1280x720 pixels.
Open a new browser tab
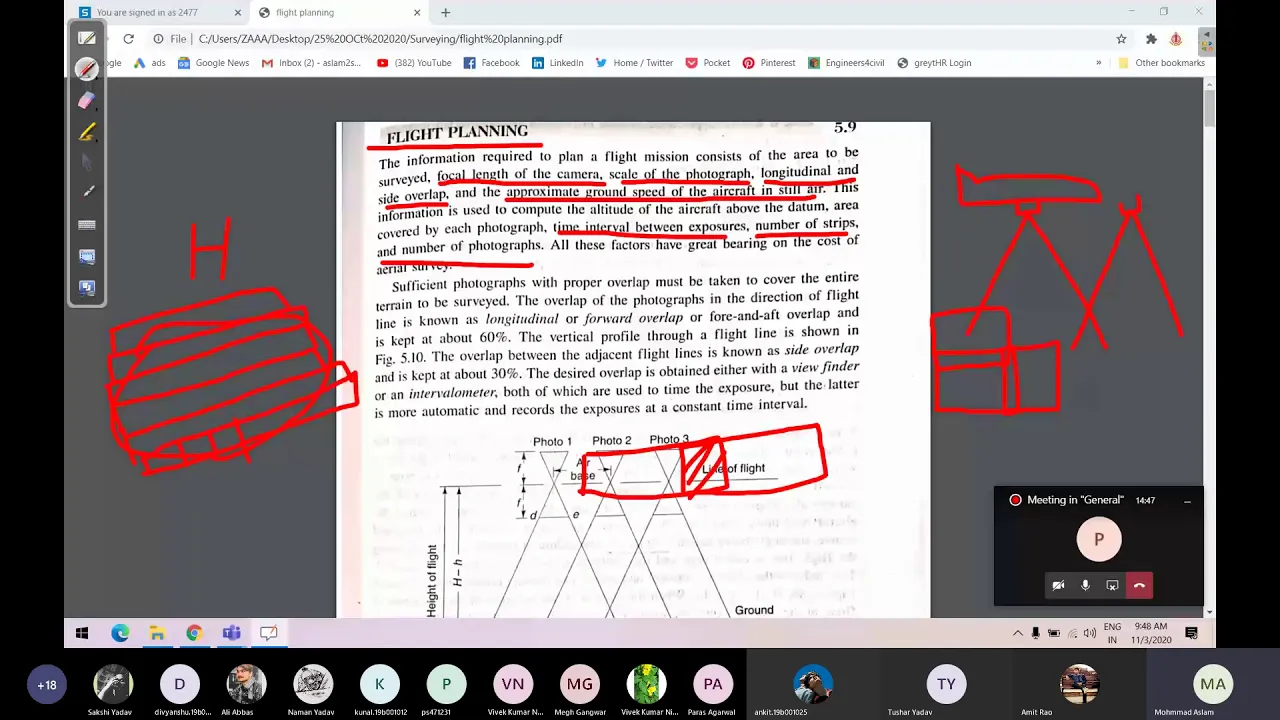click(445, 13)
